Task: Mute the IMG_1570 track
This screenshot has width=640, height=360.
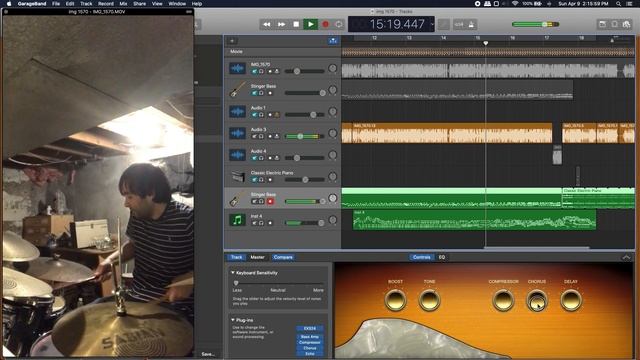Action: point(254,71)
